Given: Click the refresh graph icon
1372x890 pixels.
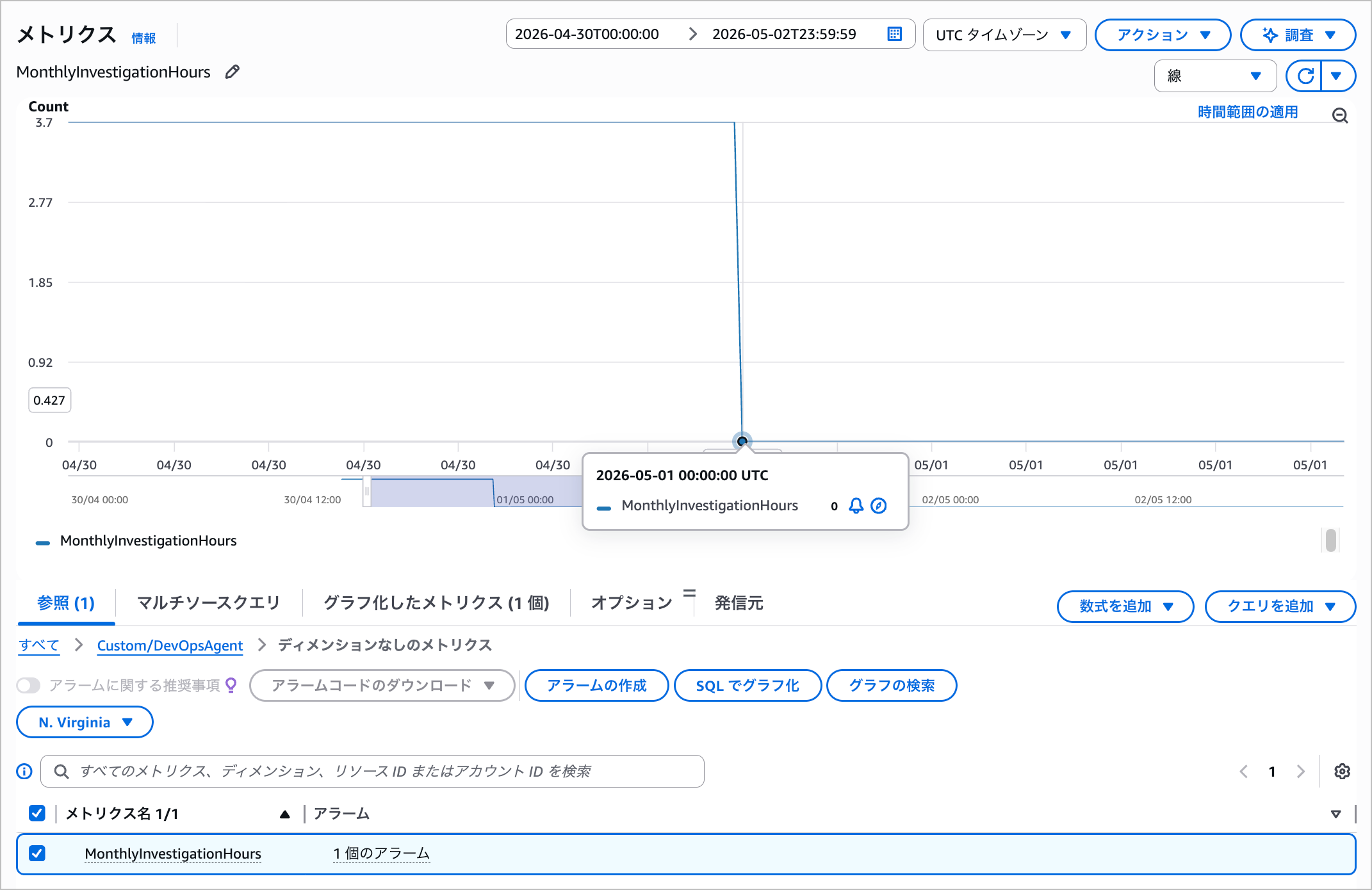Looking at the screenshot, I should [1305, 76].
